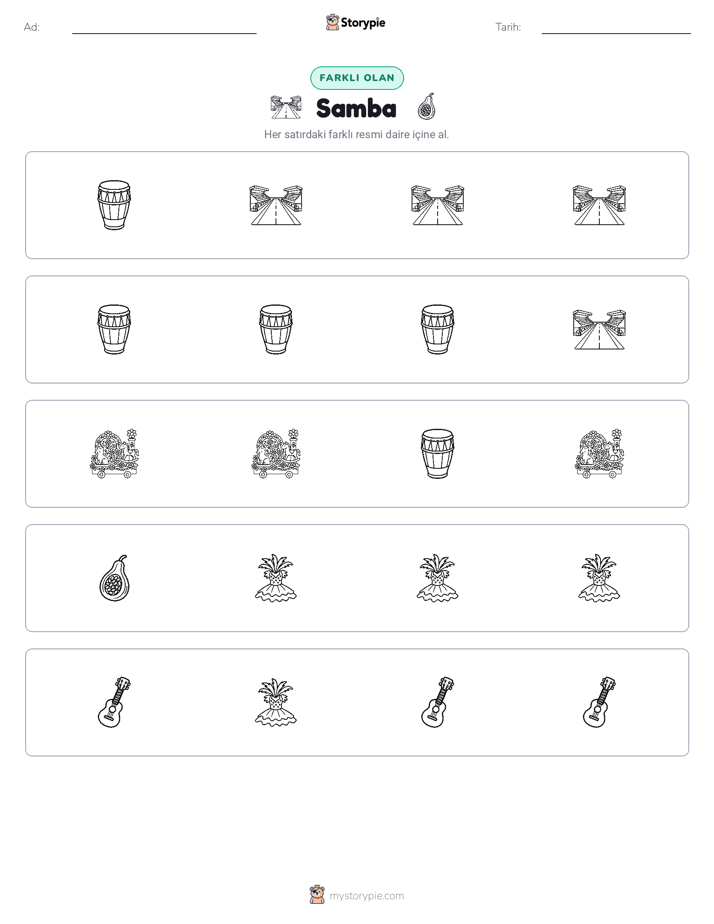The height and width of the screenshot is (924, 714).
Task: Select the middle drum in row two
Action: click(276, 329)
